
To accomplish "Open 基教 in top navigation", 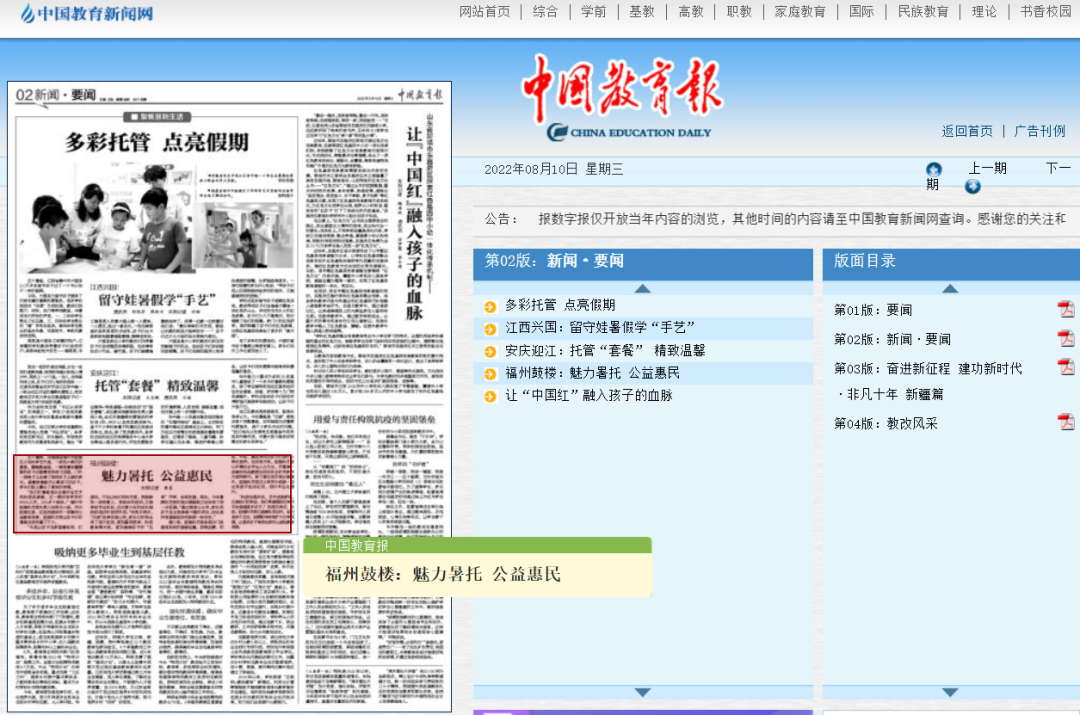I will (x=642, y=12).
